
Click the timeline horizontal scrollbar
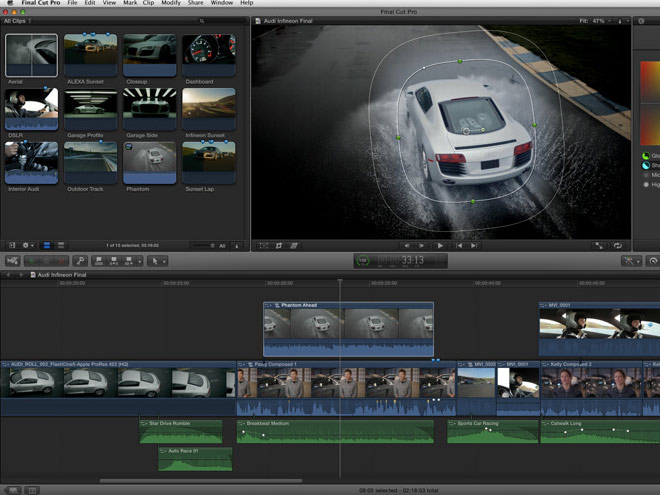pos(201,480)
